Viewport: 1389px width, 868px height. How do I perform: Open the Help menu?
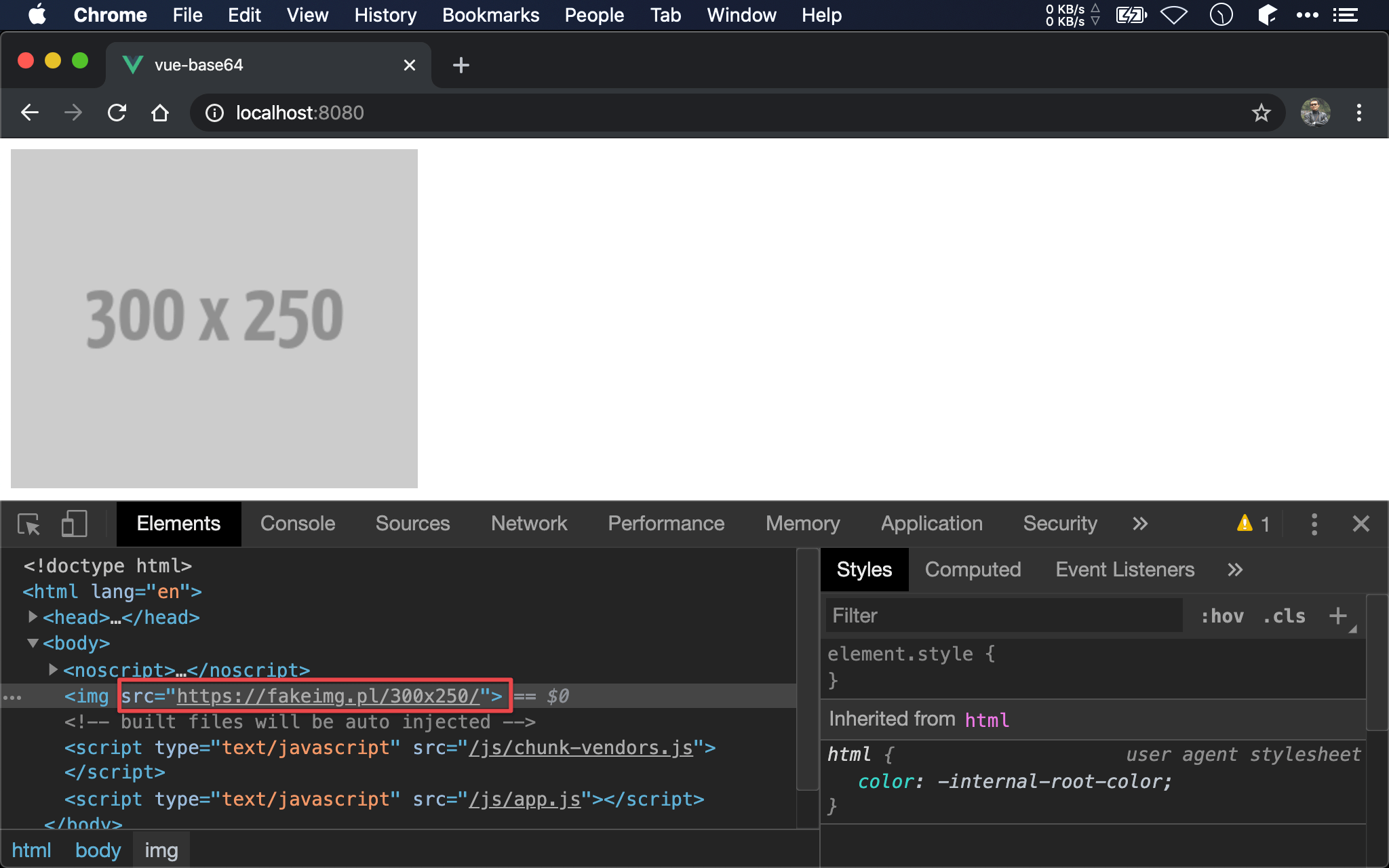click(821, 15)
